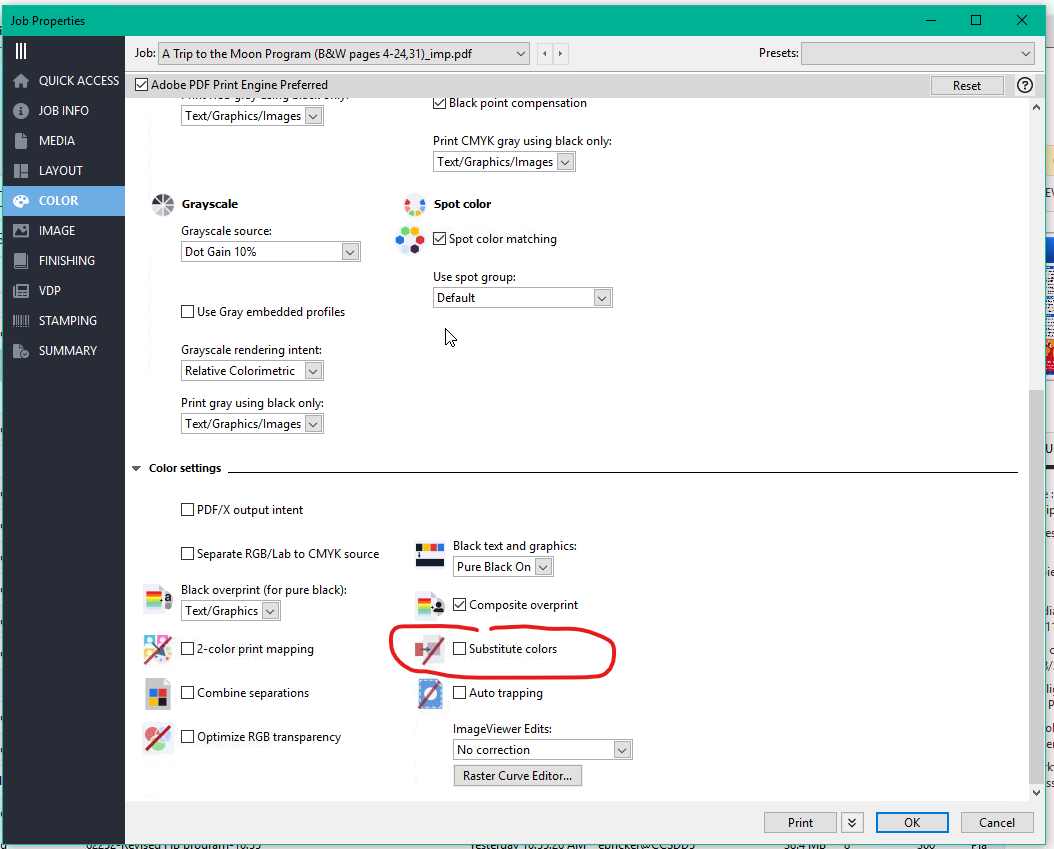Open the Layout tab
Image resolution: width=1054 pixels, height=849 pixels.
(x=64, y=171)
